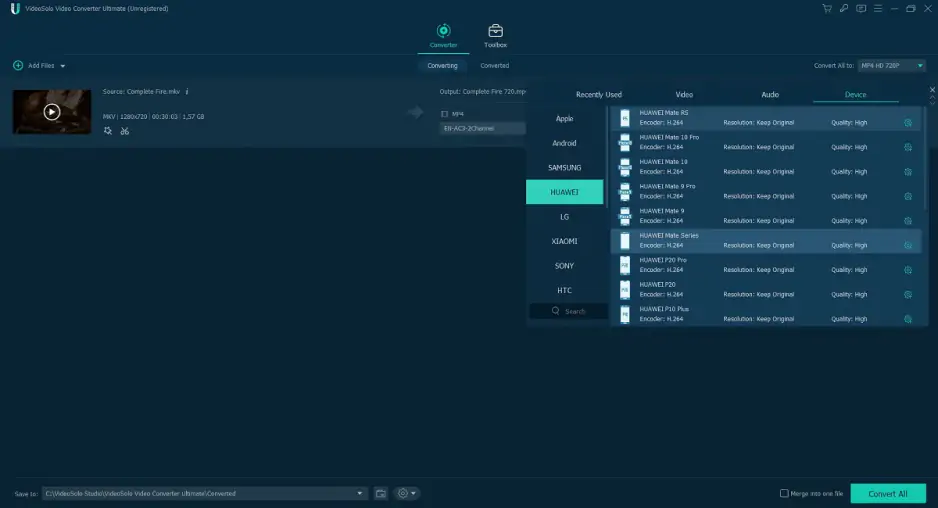Image resolution: width=938 pixels, height=508 pixels.
Task: Click the Convert All button
Action: (888, 494)
